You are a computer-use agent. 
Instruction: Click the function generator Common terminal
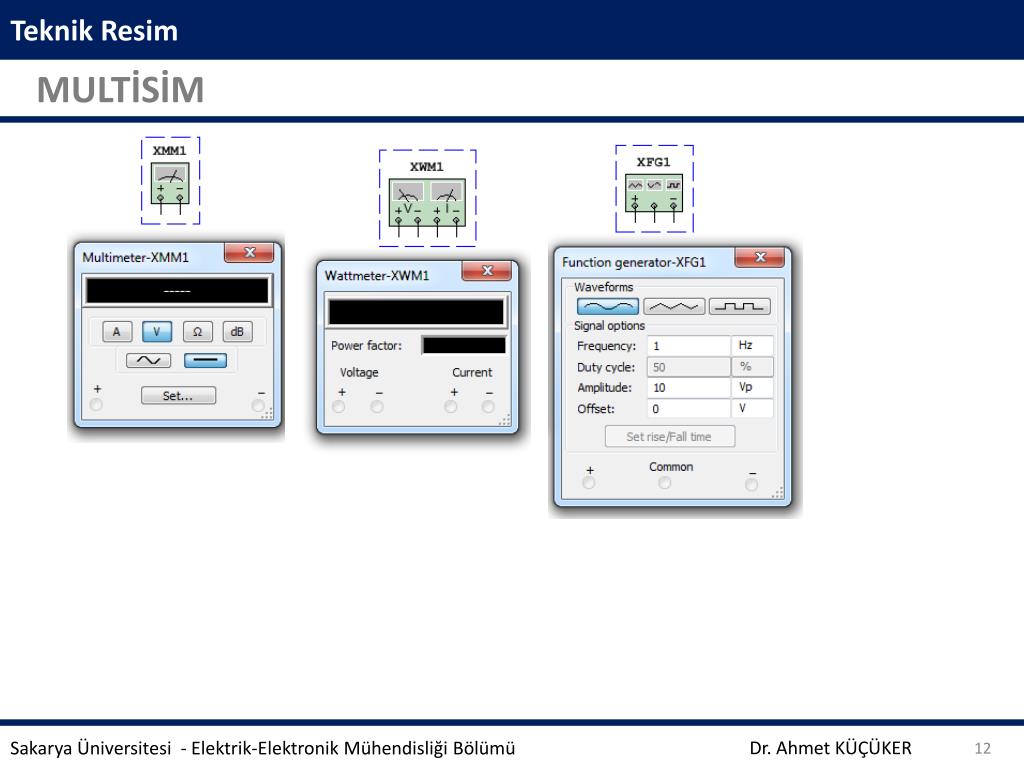(x=665, y=483)
